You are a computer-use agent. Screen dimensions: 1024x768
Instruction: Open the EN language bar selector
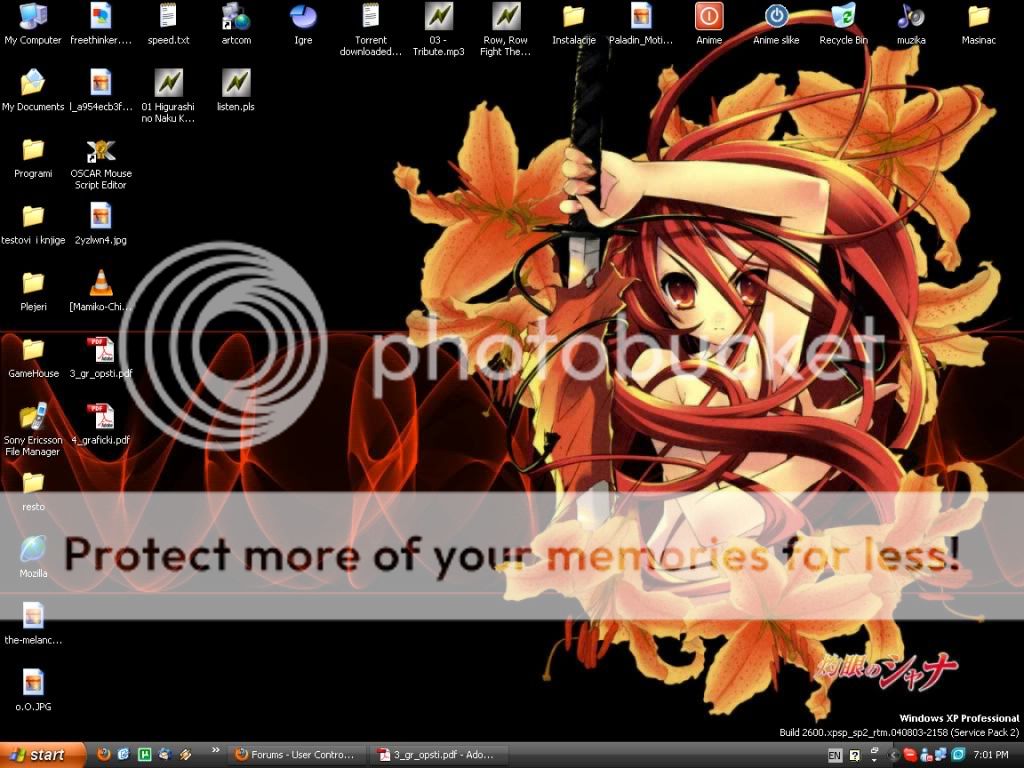(834, 755)
